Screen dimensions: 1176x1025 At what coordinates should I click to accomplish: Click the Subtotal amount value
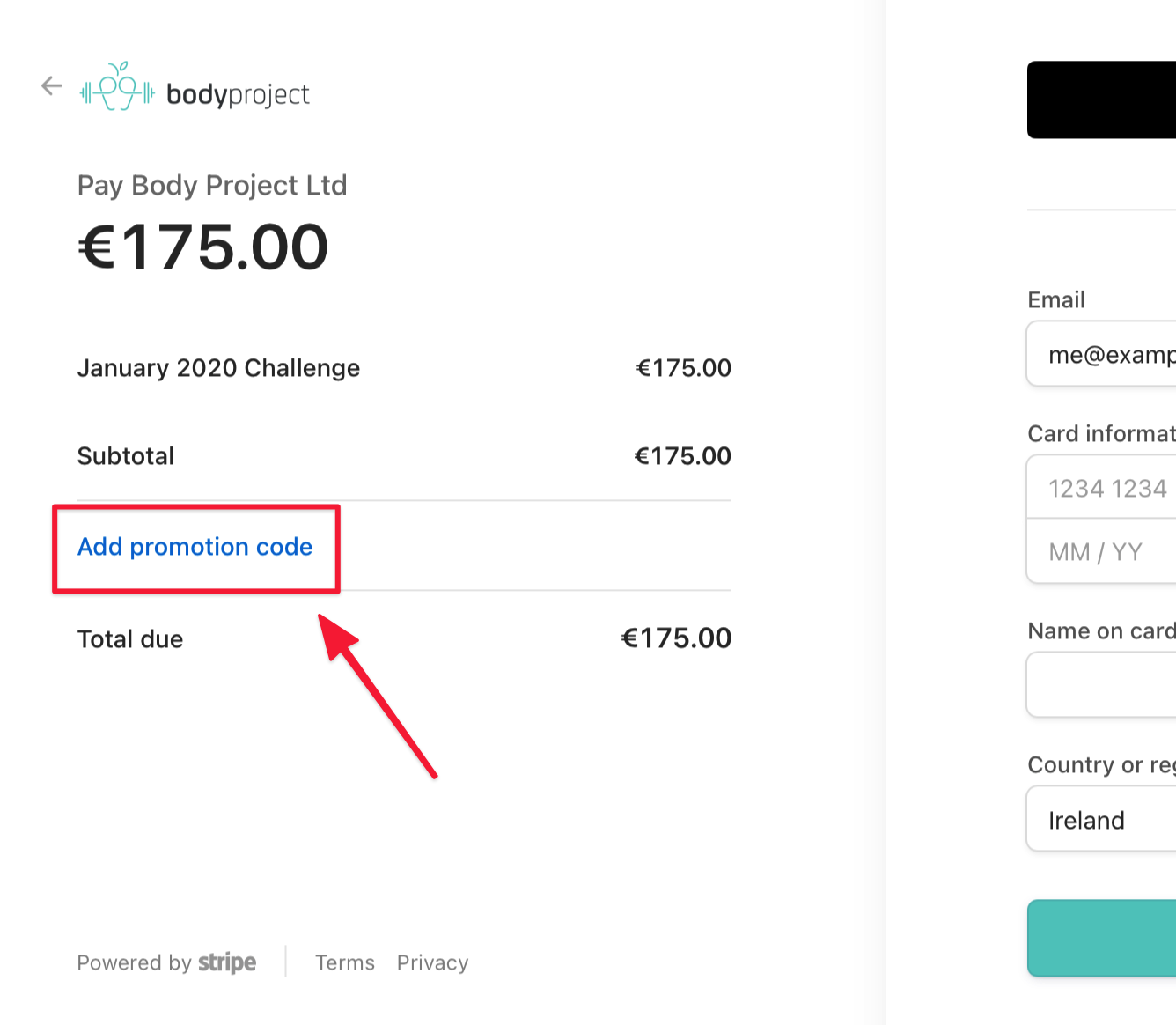point(682,455)
